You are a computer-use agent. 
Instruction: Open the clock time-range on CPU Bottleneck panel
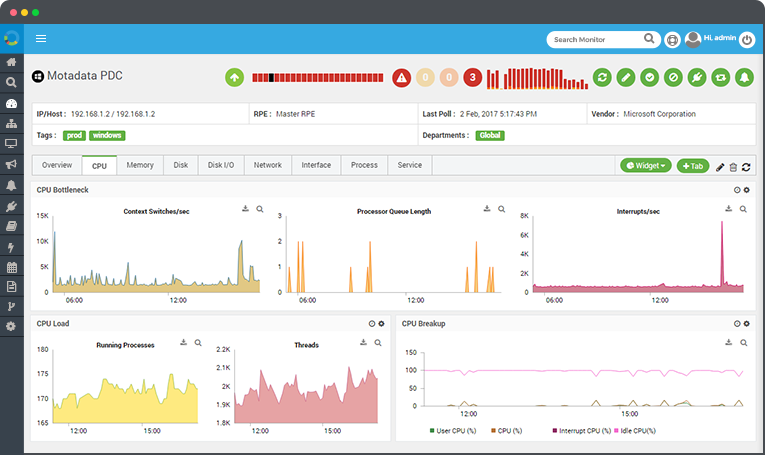pyautogui.click(x=737, y=189)
